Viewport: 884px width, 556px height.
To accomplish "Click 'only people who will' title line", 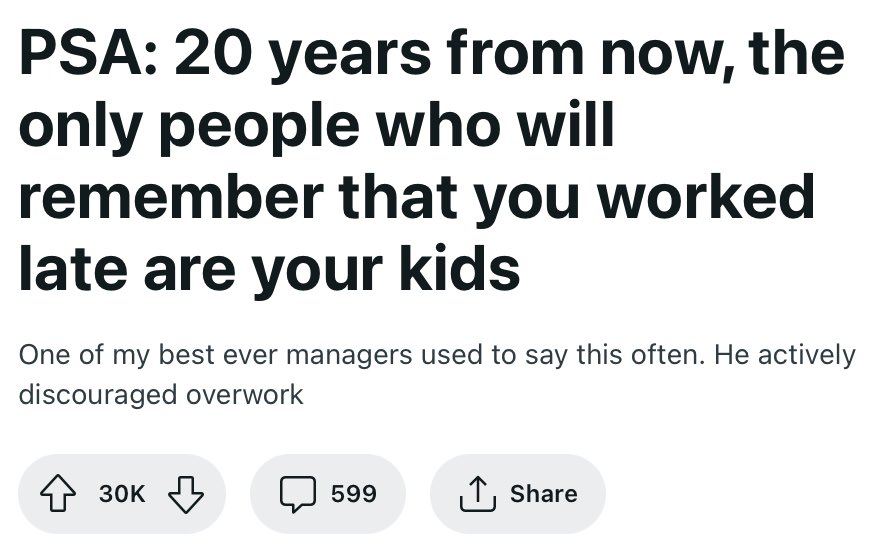I will pyautogui.click(x=316, y=125).
